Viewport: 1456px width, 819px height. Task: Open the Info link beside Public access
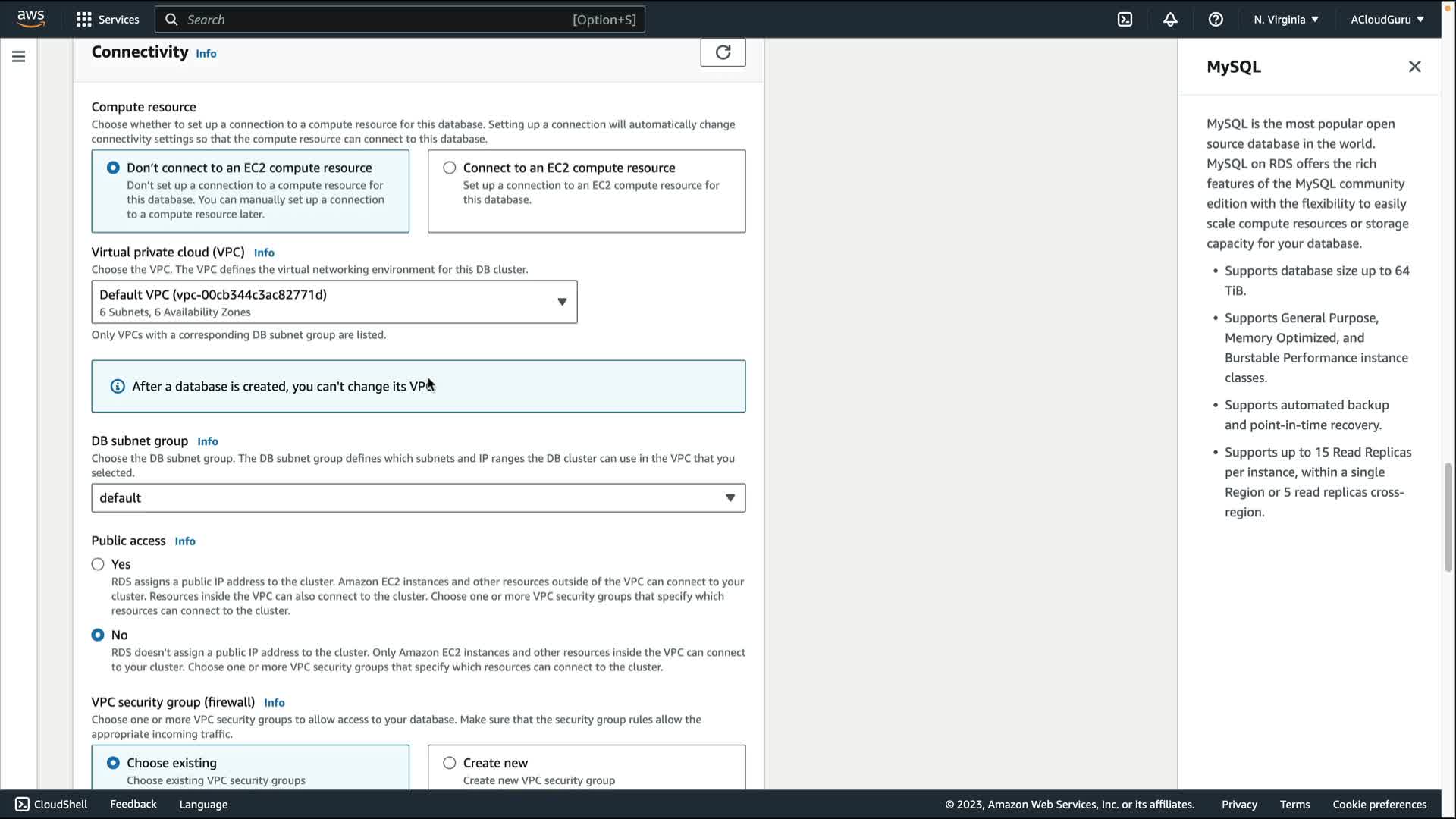pyautogui.click(x=185, y=541)
